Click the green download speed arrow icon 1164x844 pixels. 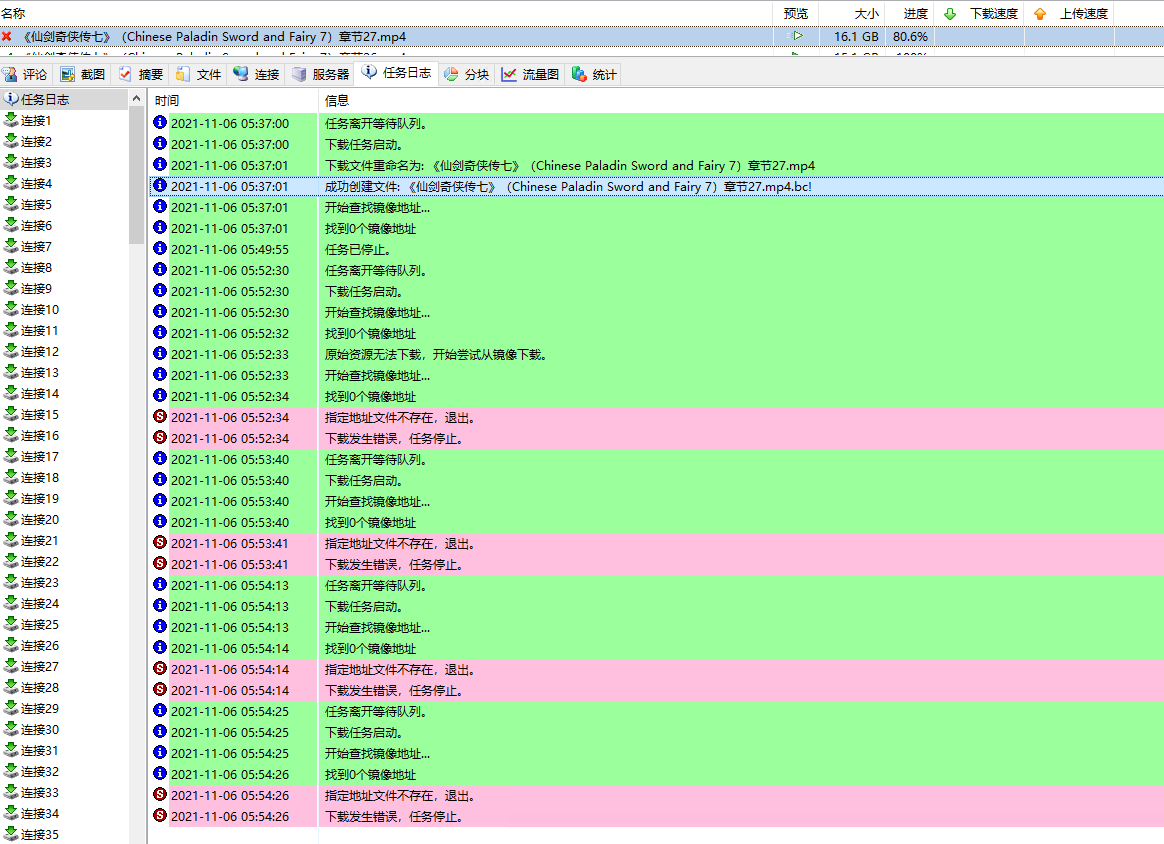pos(950,13)
